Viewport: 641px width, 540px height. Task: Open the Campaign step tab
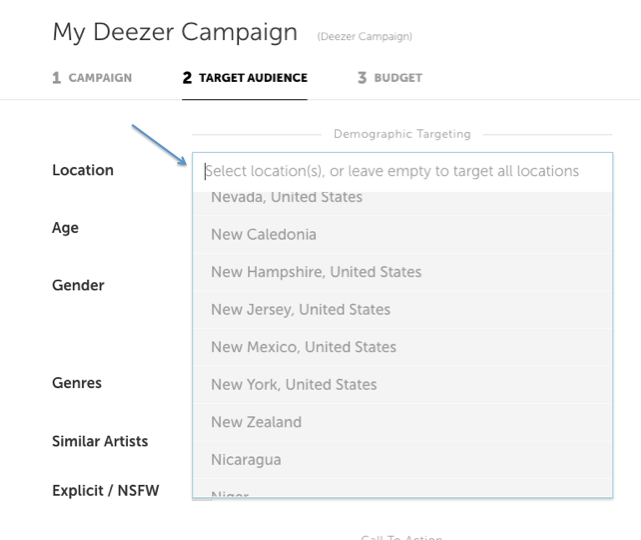point(92,78)
